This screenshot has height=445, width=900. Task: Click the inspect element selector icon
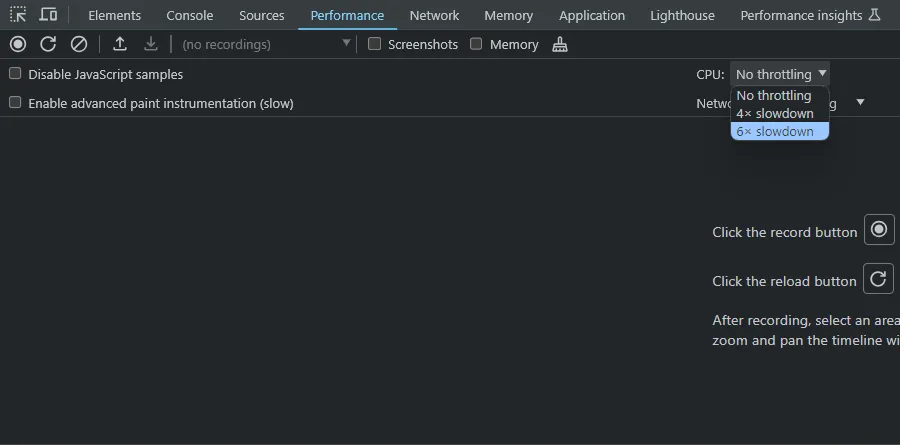(x=18, y=15)
